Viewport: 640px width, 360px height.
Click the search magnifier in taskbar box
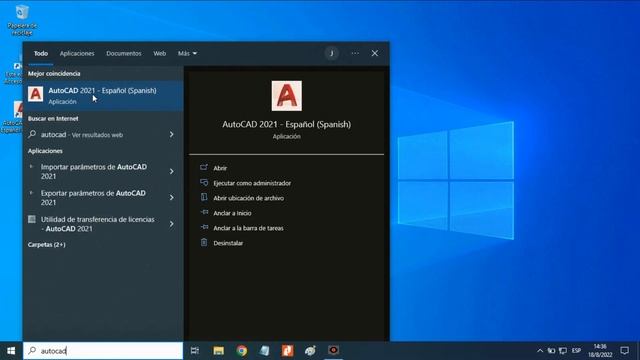pos(32,351)
